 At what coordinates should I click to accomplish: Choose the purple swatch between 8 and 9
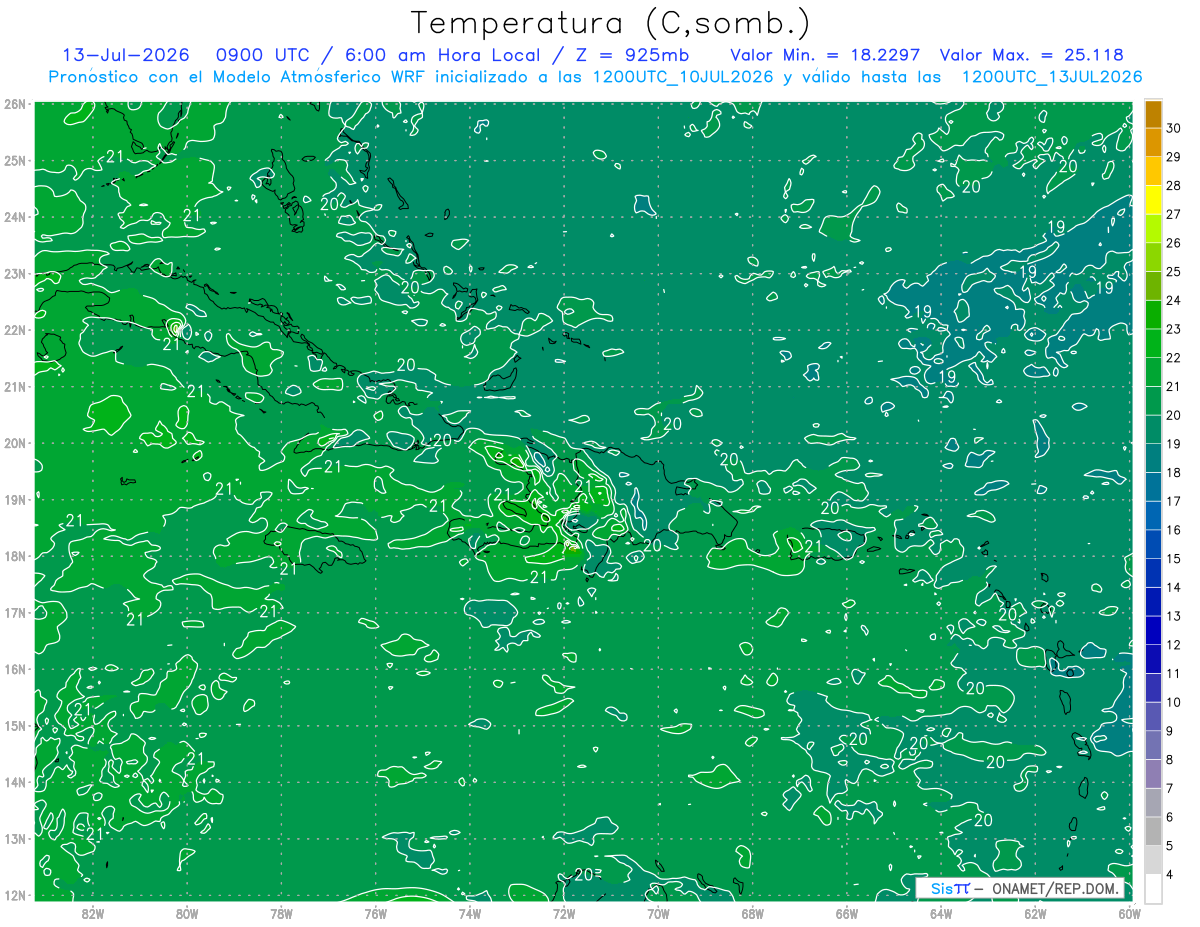1153,746
